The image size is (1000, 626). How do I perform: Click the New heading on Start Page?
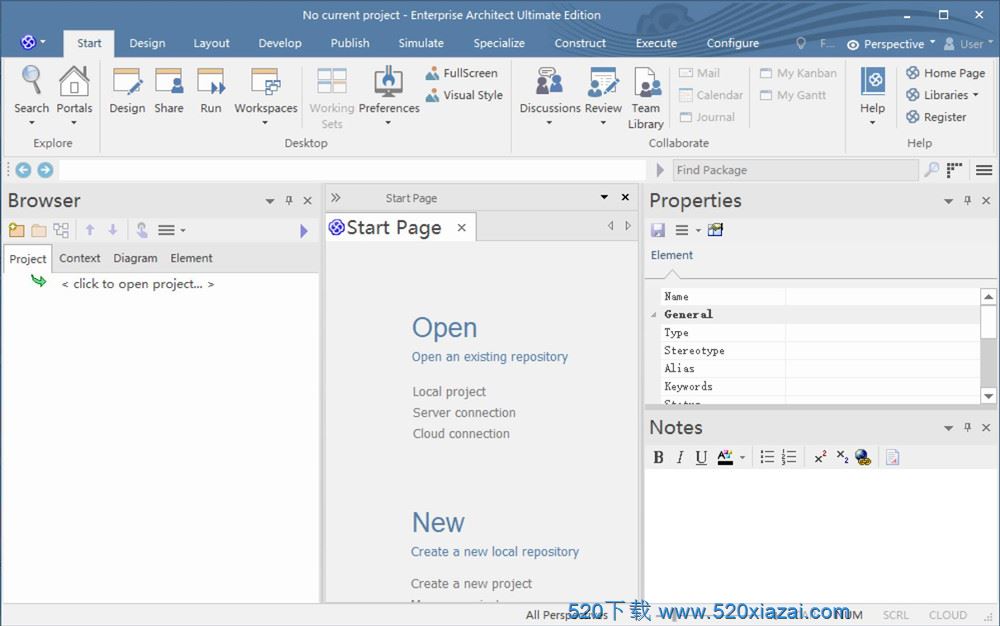(438, 523)
